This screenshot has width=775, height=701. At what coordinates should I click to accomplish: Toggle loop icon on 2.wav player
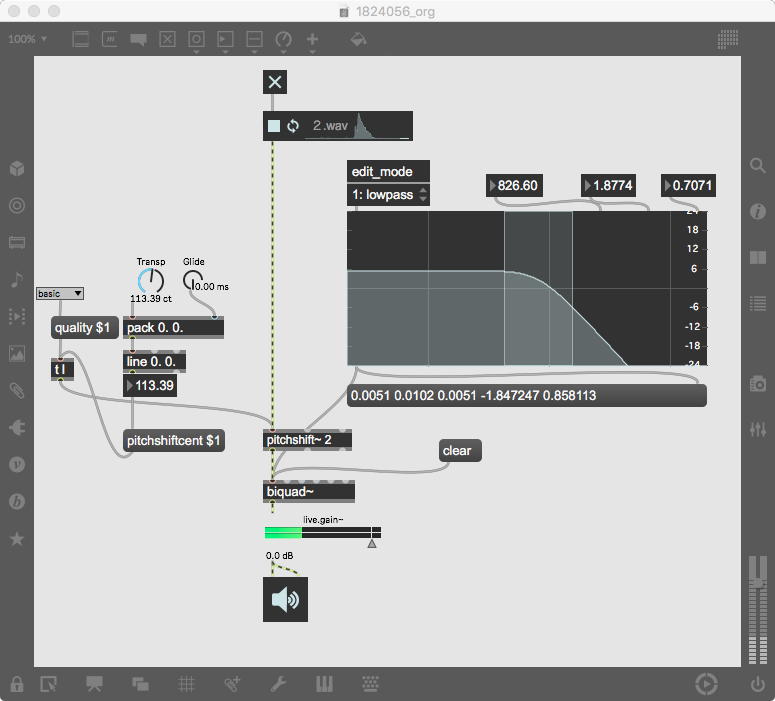coord(293,126)
